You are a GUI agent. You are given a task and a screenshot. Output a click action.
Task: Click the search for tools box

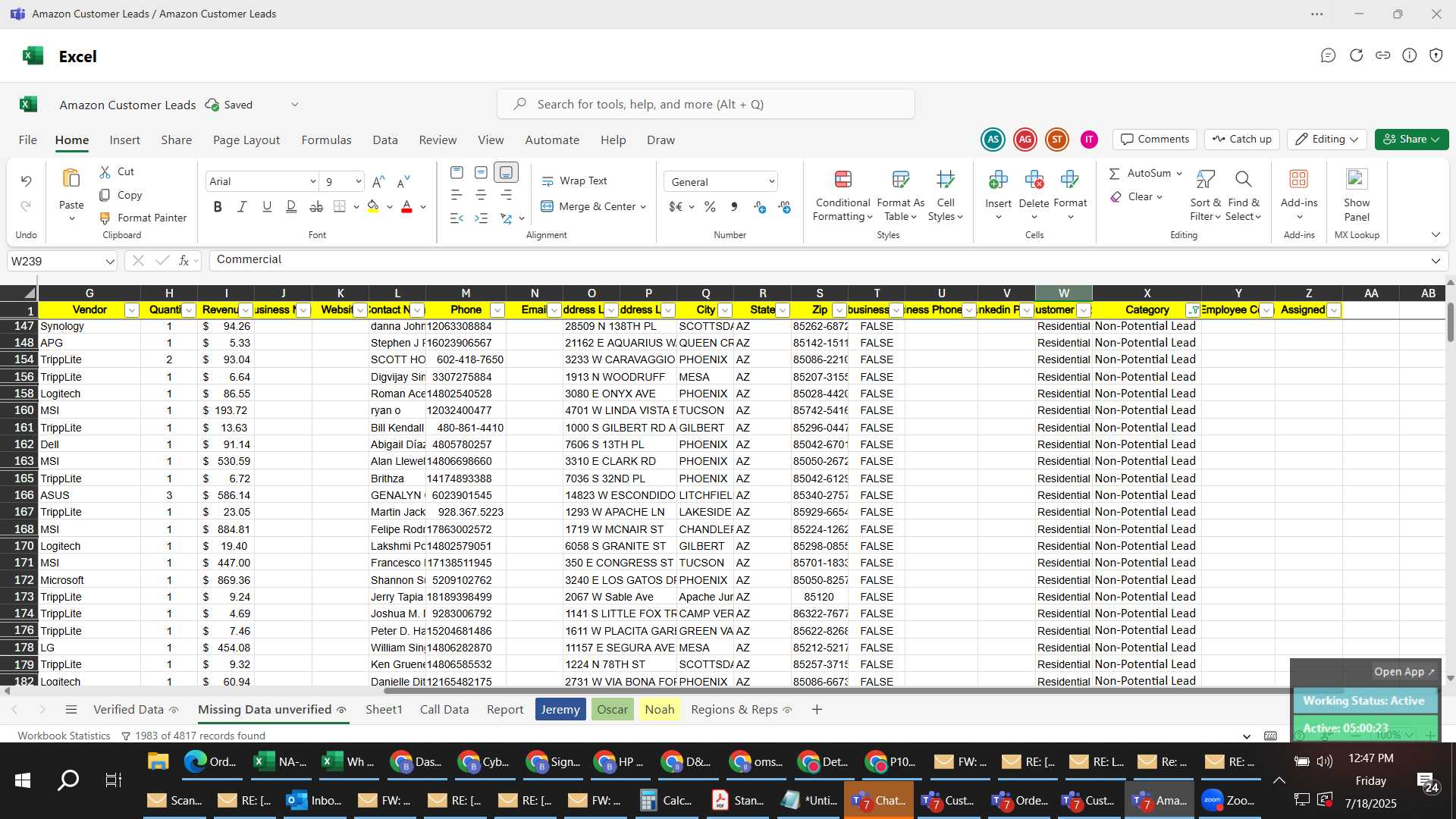[706, 105]
